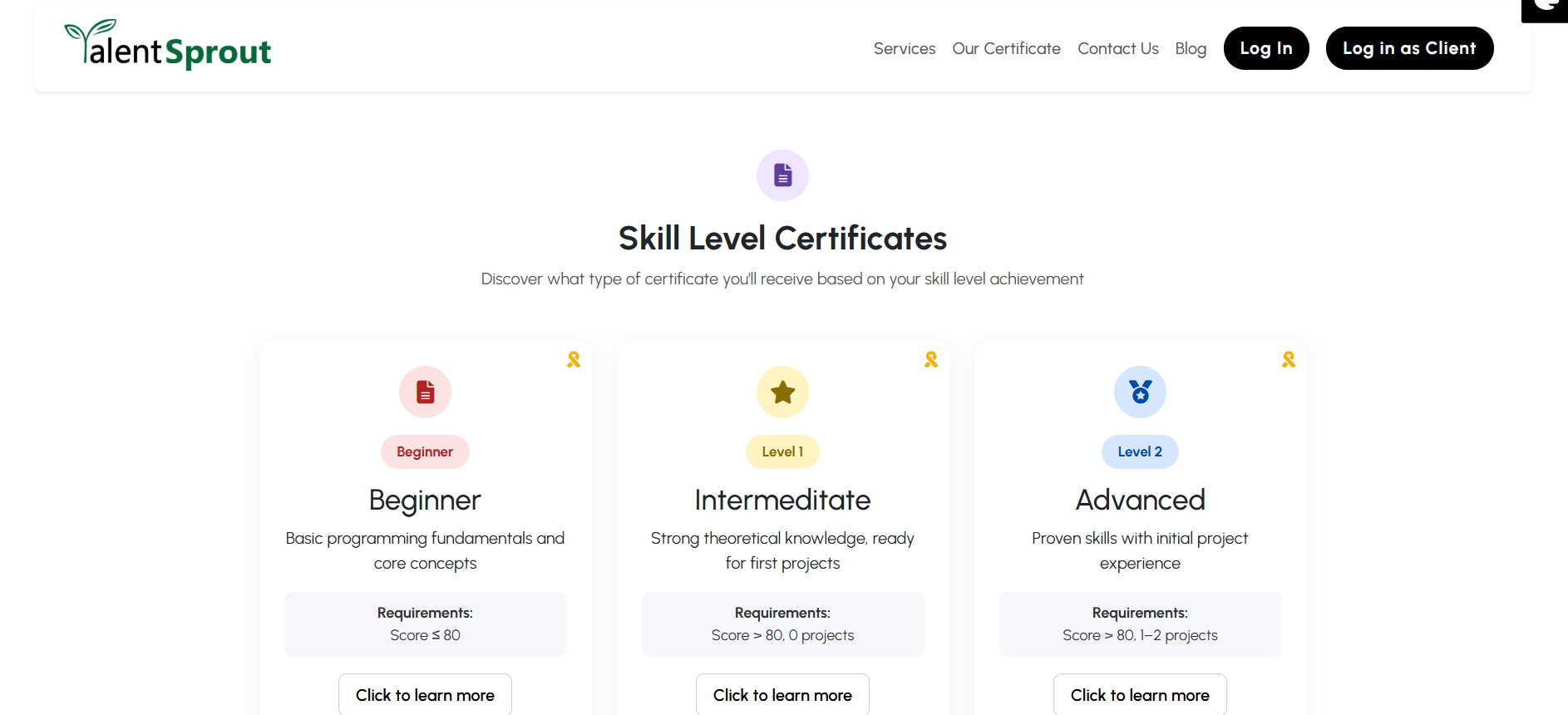Click the ribbon icon on the Beginner card
Viewport: 1568px width, 715px height.
pos(573,359)
